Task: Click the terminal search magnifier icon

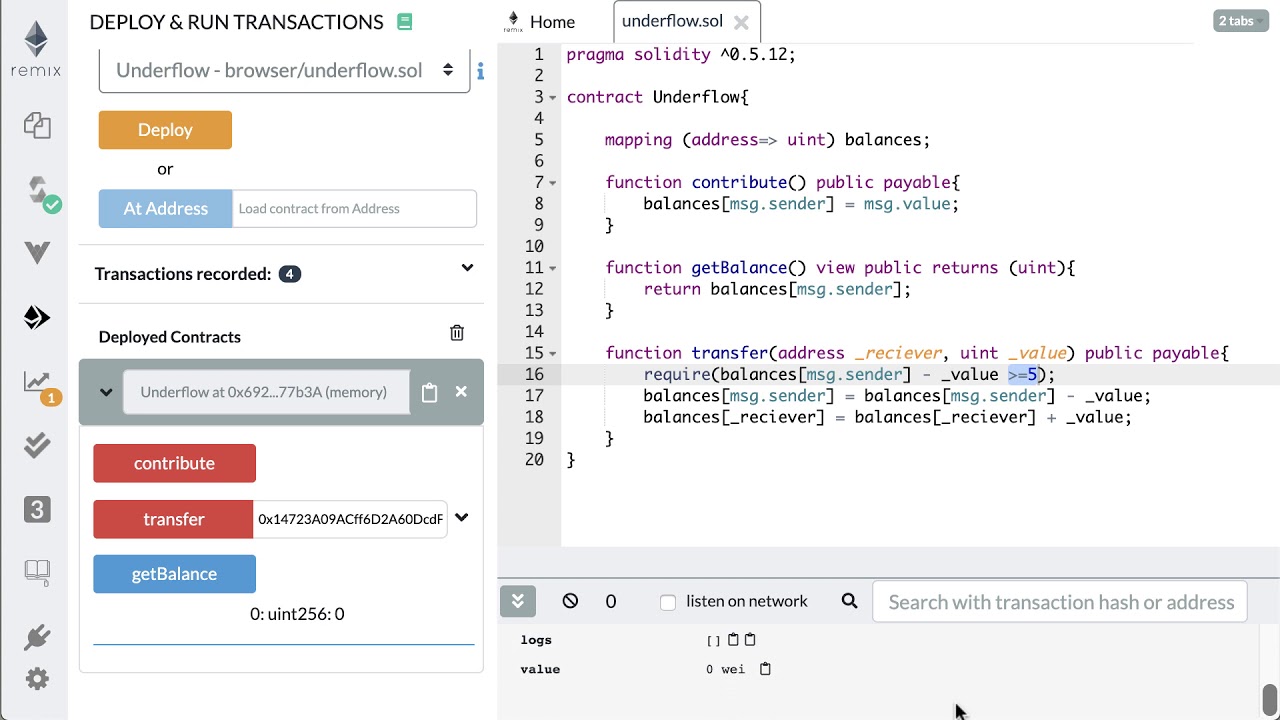Action: coord(849,601)
